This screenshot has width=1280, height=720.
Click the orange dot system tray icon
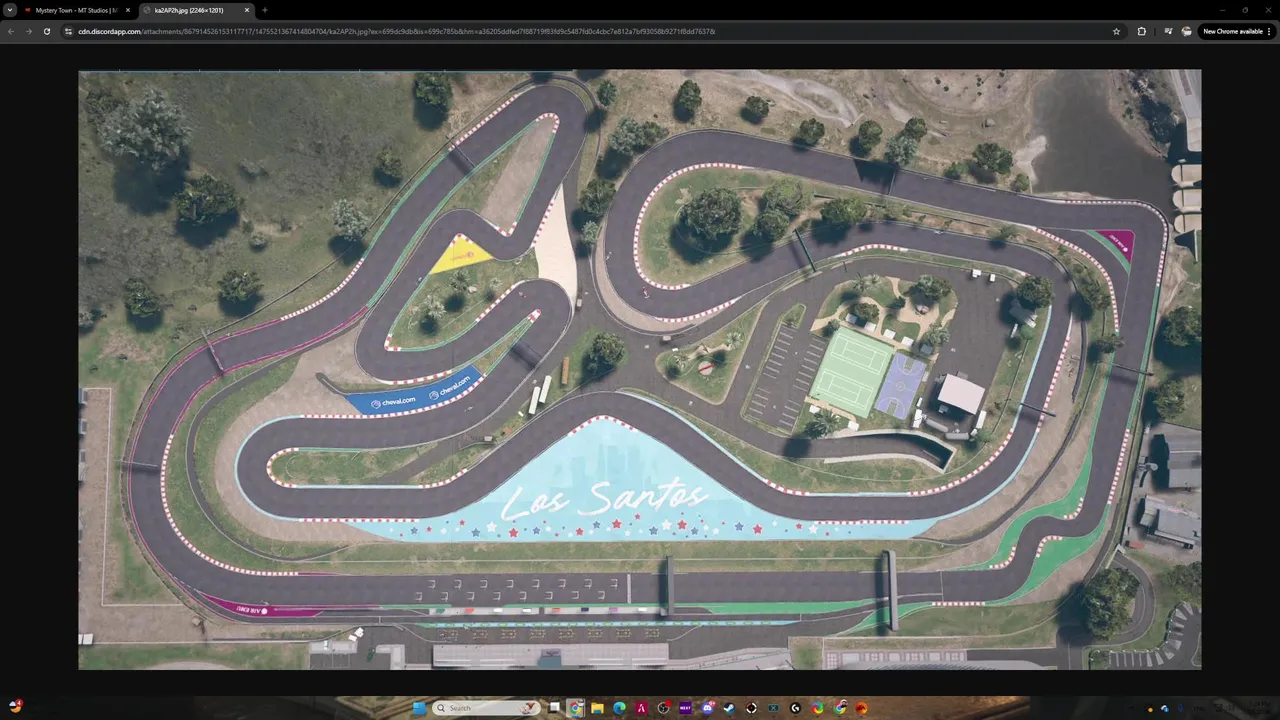pos(1150,709)
